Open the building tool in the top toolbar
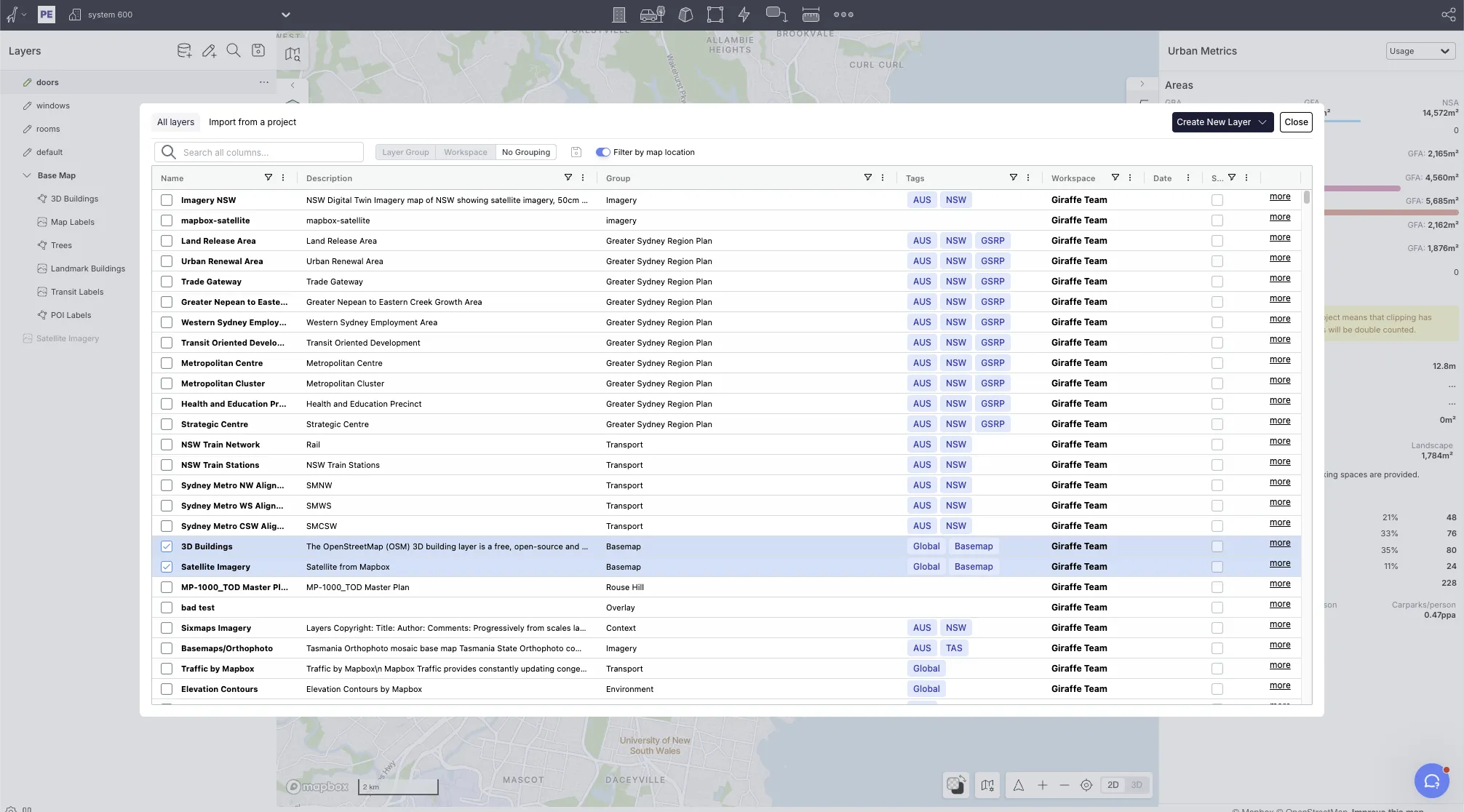 [x=619, y=15]
